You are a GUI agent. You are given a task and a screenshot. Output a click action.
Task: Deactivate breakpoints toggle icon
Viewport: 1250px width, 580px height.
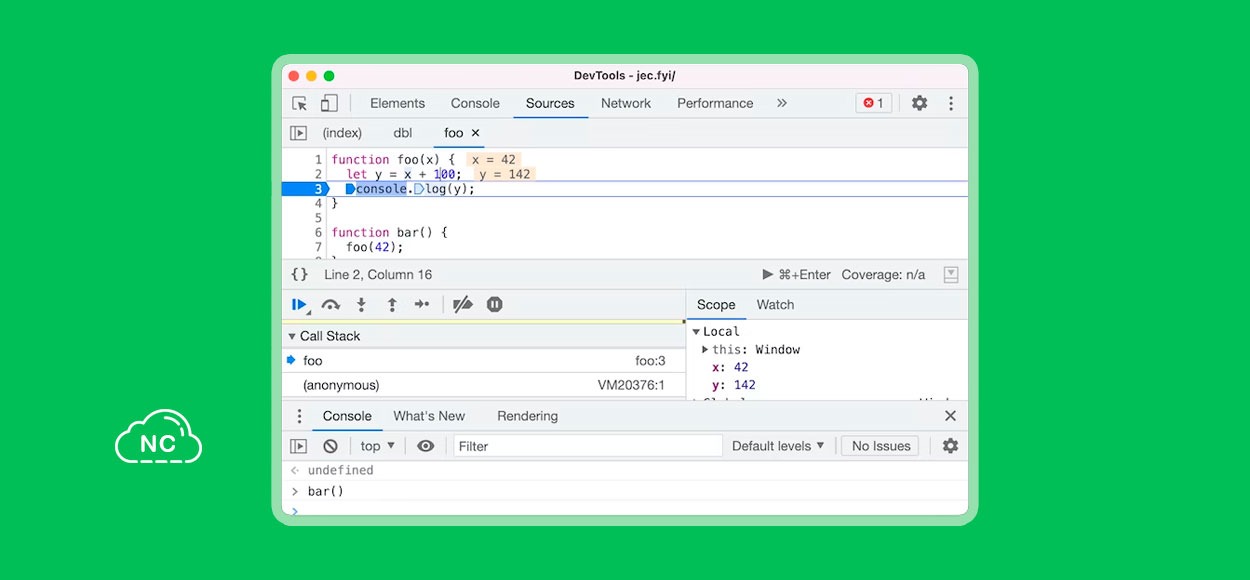click(x=462, y=305)
